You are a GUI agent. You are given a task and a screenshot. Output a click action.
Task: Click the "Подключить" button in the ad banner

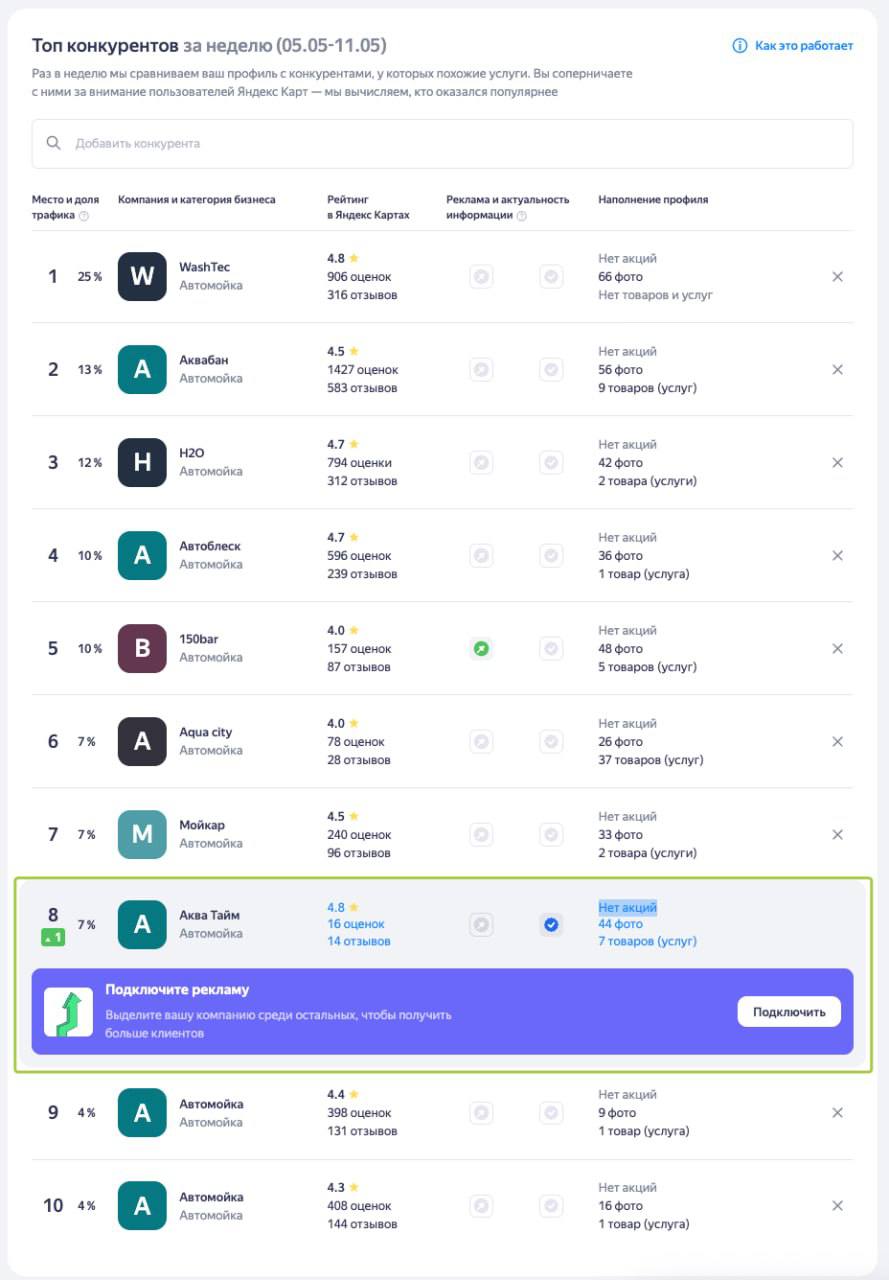point(789,1012)
